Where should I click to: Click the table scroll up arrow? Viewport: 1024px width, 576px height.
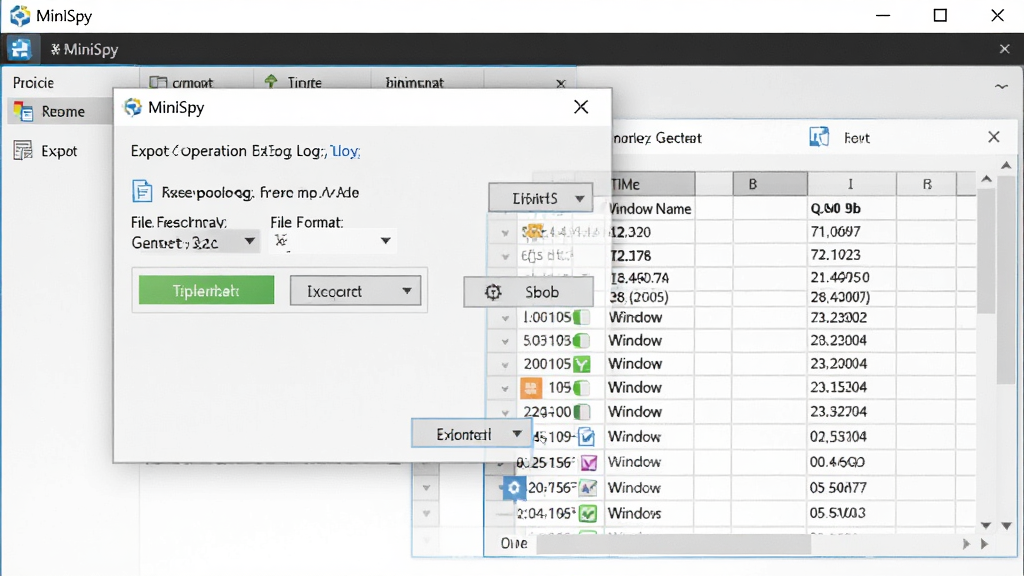986,178
